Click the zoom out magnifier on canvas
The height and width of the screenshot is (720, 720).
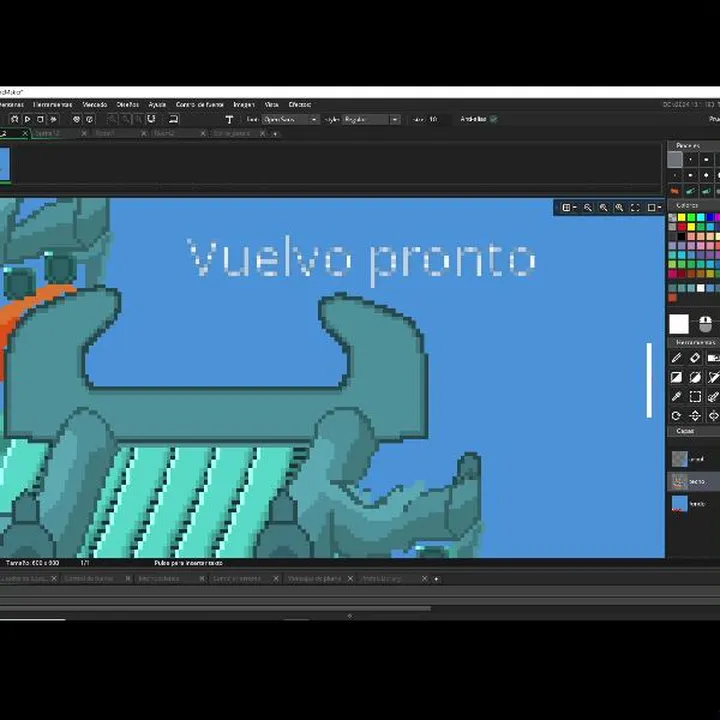(588, 208)
